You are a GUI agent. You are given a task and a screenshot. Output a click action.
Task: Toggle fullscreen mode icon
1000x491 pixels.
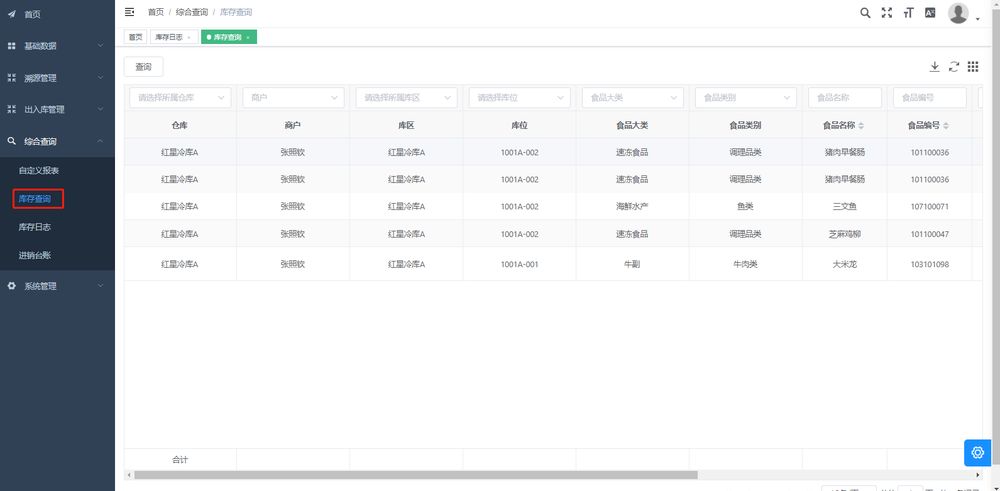tap(887, 13)
